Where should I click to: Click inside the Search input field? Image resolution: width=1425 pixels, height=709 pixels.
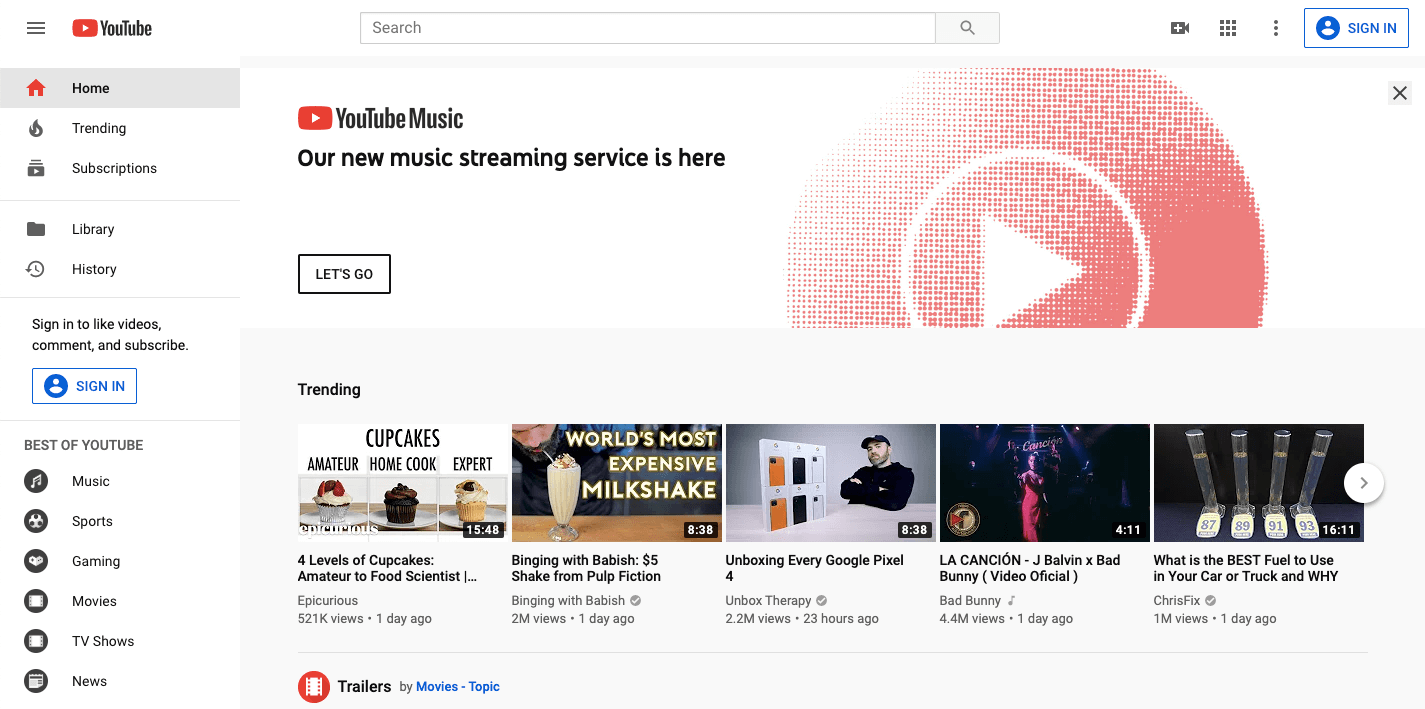coord(646,27)
